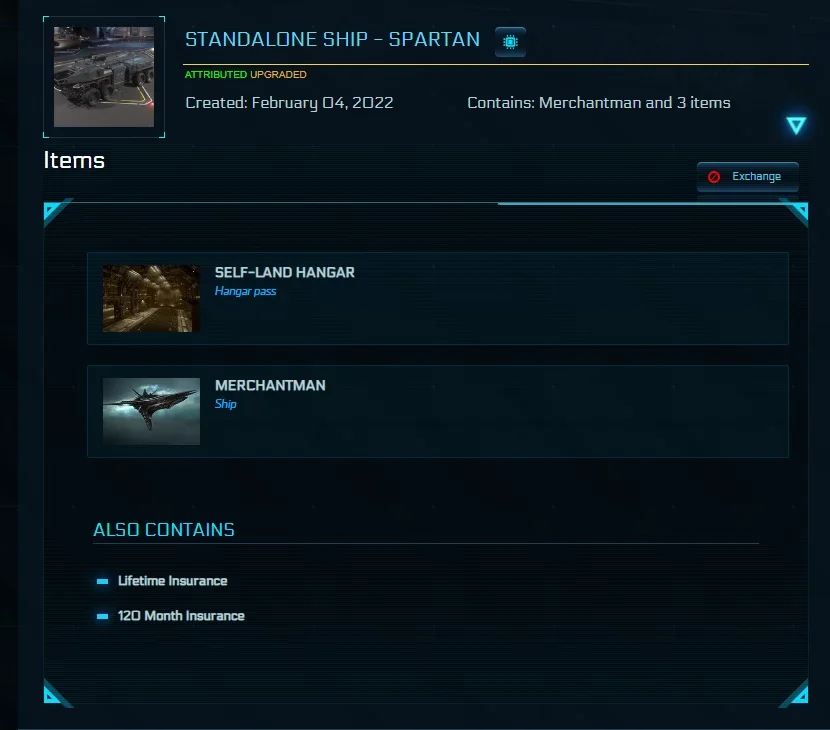
Task: Collapse pledge details with the triangle arrow
Action: pos(796,125)
